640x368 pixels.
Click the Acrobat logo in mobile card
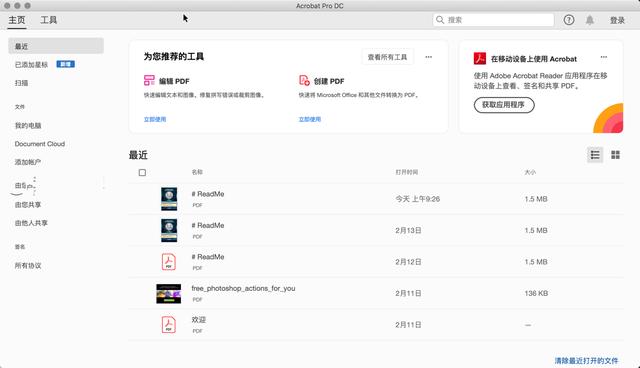(x=480, y=58)
